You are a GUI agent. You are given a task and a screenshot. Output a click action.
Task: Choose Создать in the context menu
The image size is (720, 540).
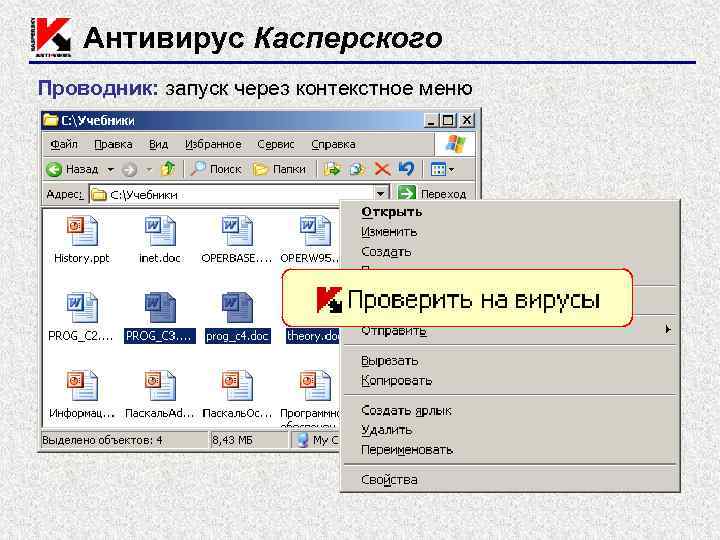(x=510, y=252)
